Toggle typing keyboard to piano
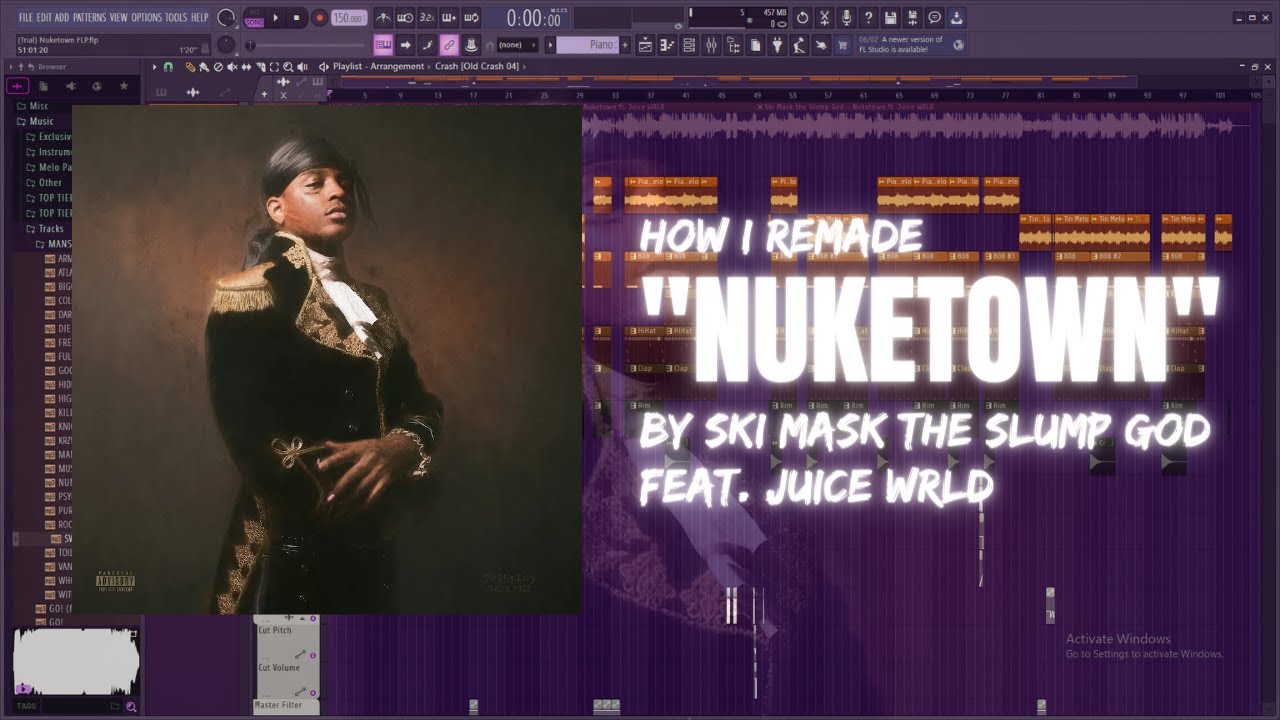1280x720 pixels. pyautogui.click(x=383, y=45)
